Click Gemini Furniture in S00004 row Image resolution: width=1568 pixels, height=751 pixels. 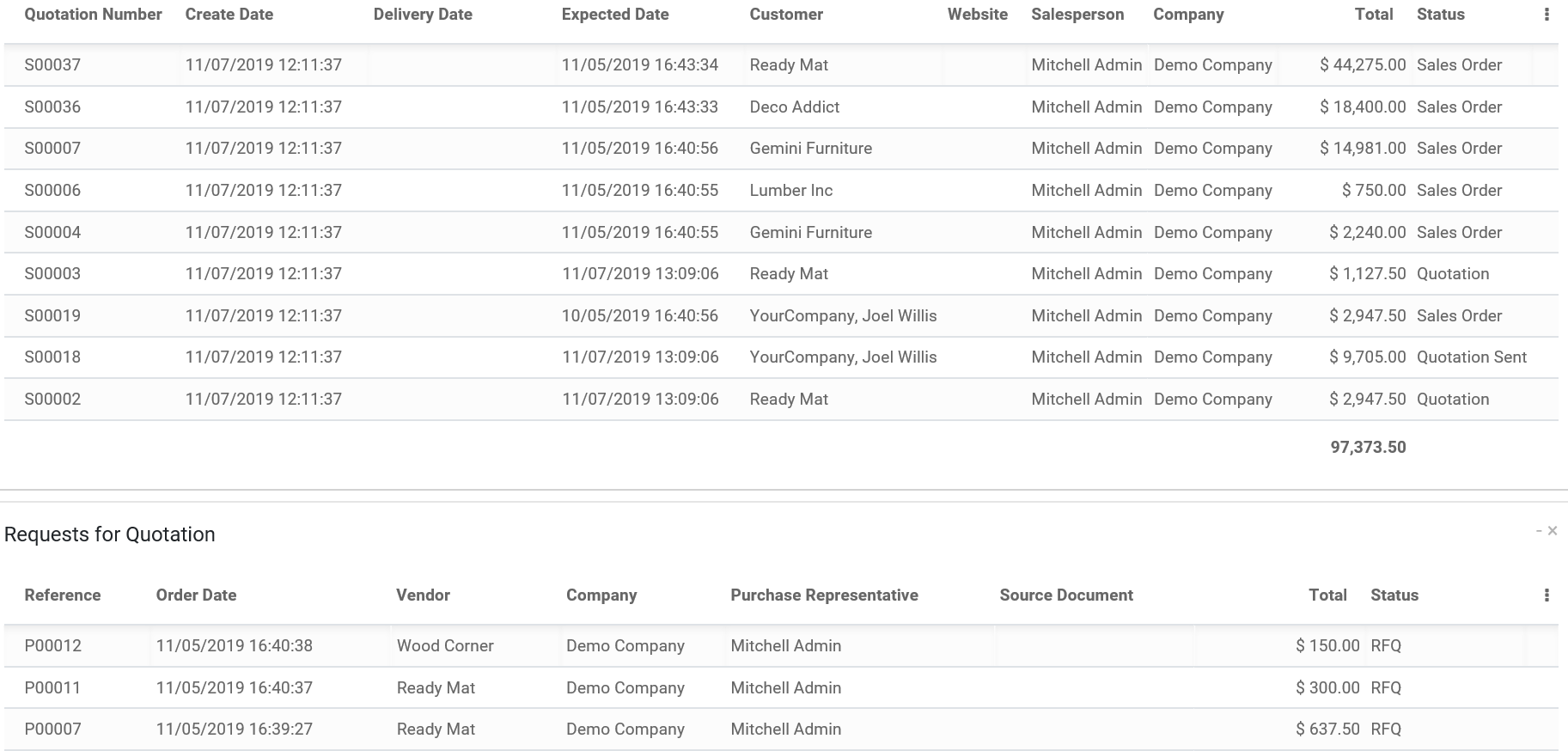tap(811, 233)
